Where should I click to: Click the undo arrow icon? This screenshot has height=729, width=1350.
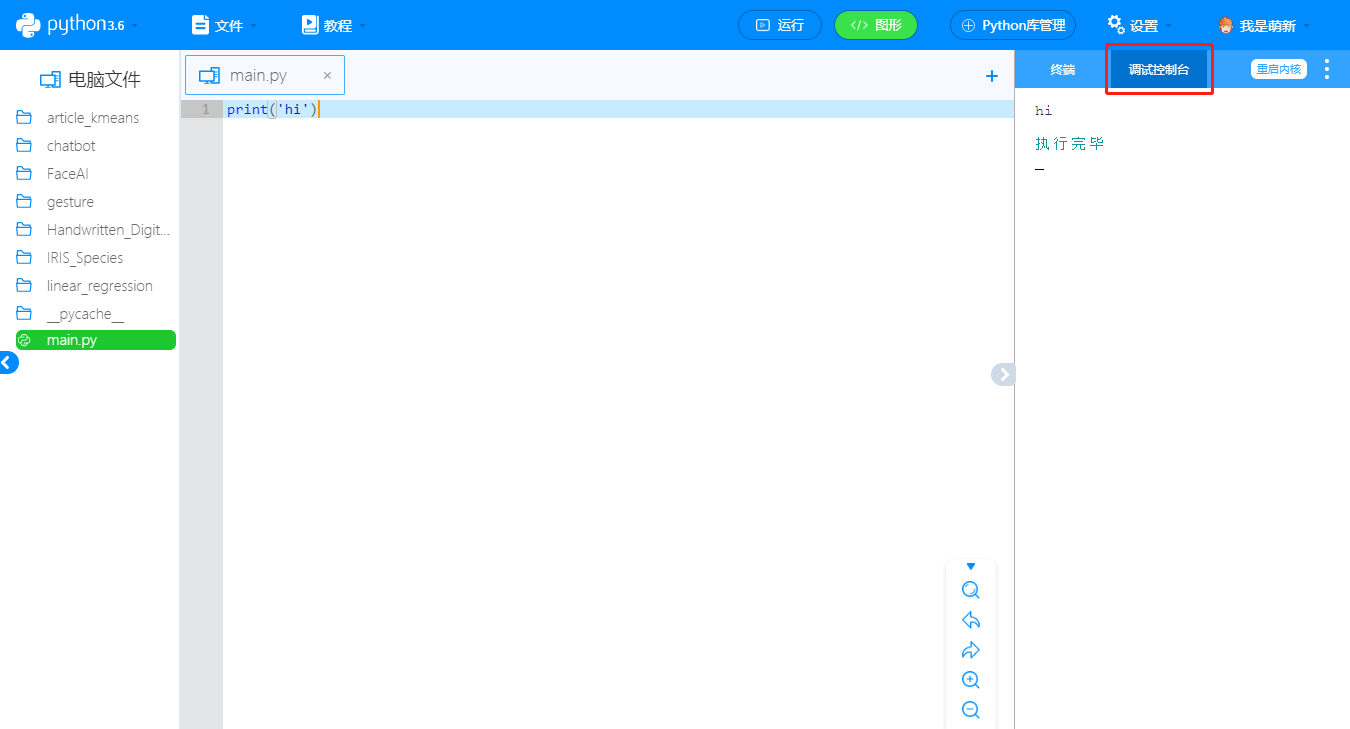coord(970,620)
